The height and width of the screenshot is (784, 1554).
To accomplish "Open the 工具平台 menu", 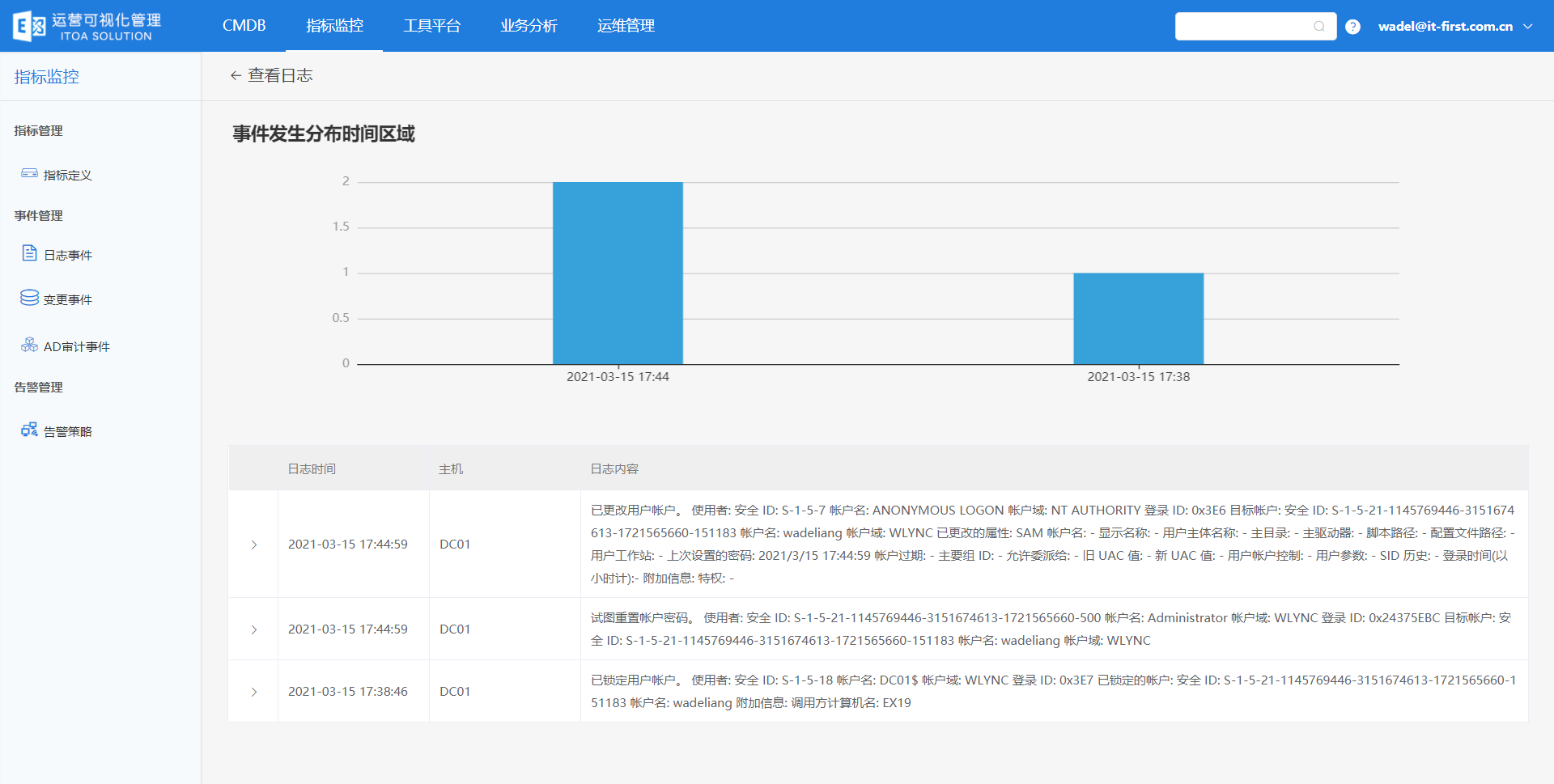I will [x=431, y=26].
